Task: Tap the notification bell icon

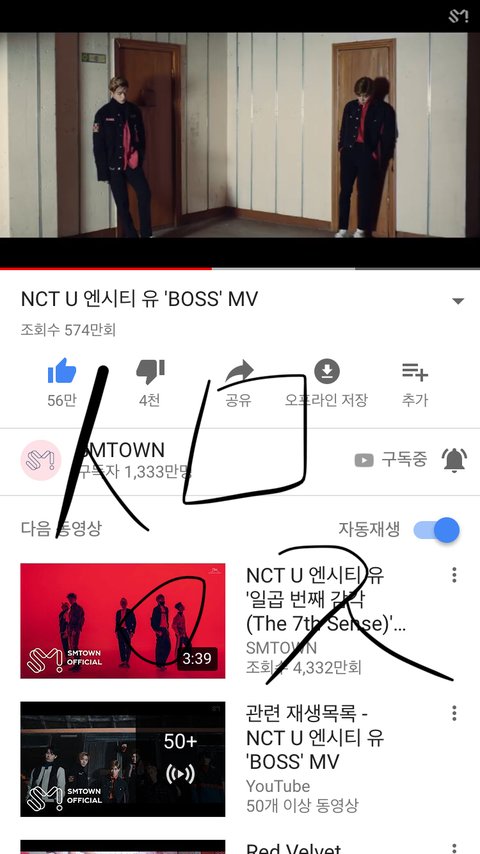Action: click(x=453, y=460)
